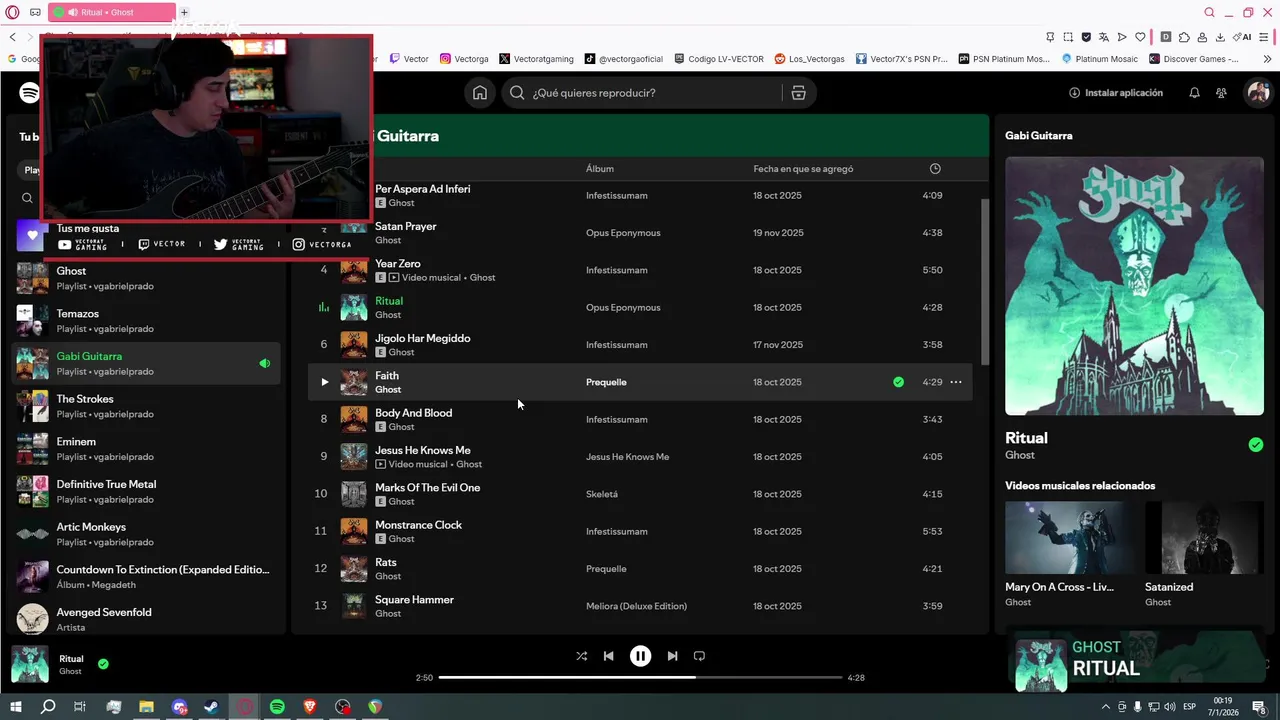Open Steam from the Windows taskbar
The width and height of the screenshot is (1280, 720).
212,707
